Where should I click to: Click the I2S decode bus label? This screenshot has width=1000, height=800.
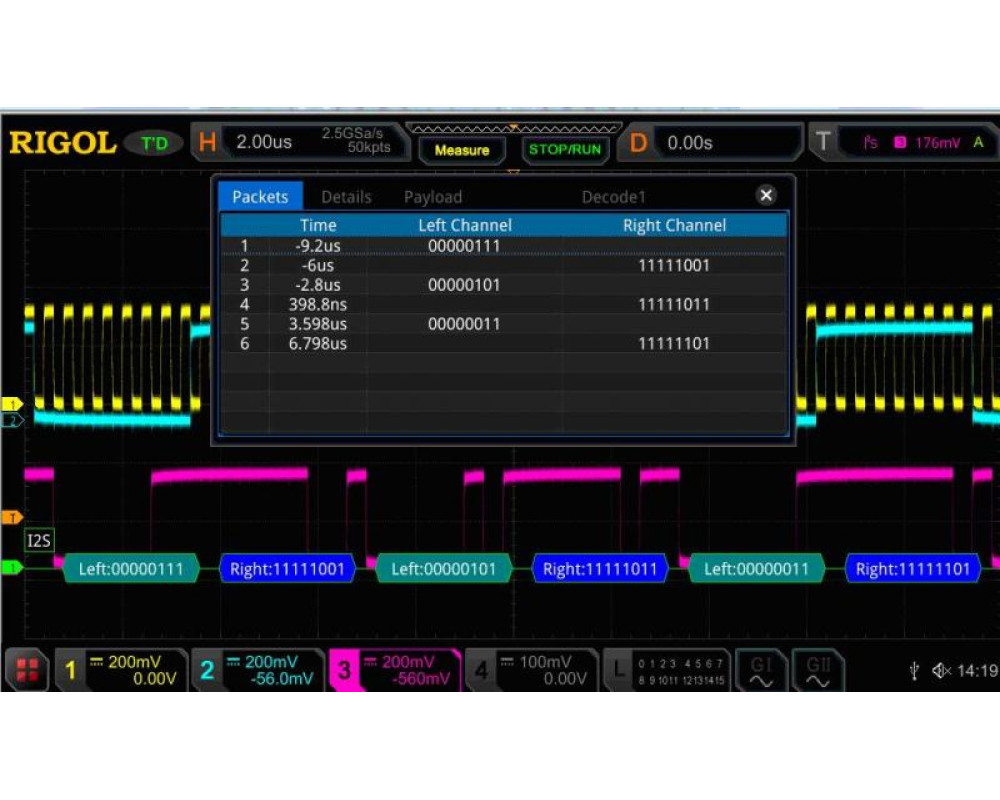click(39, 541)
